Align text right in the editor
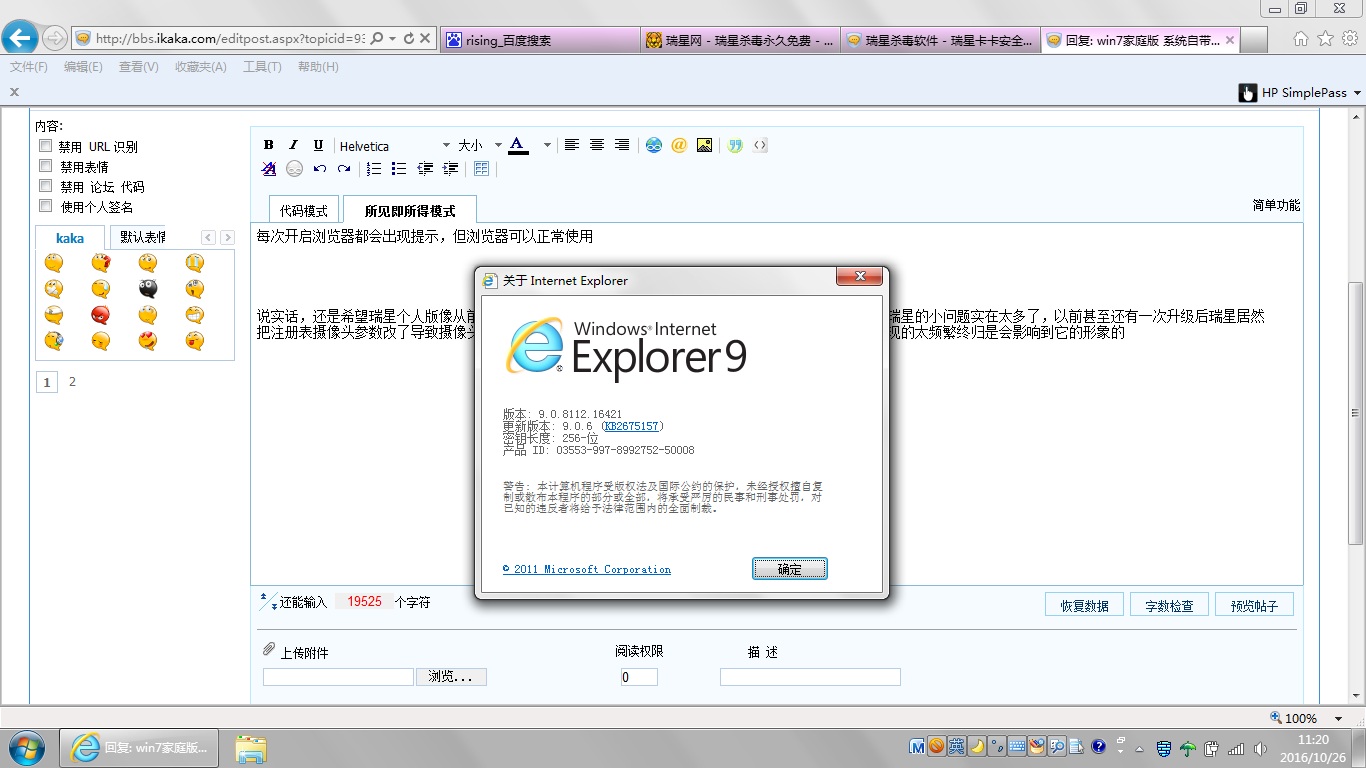Viewport: 1366px width, 768px height. (x=622, y=145)
